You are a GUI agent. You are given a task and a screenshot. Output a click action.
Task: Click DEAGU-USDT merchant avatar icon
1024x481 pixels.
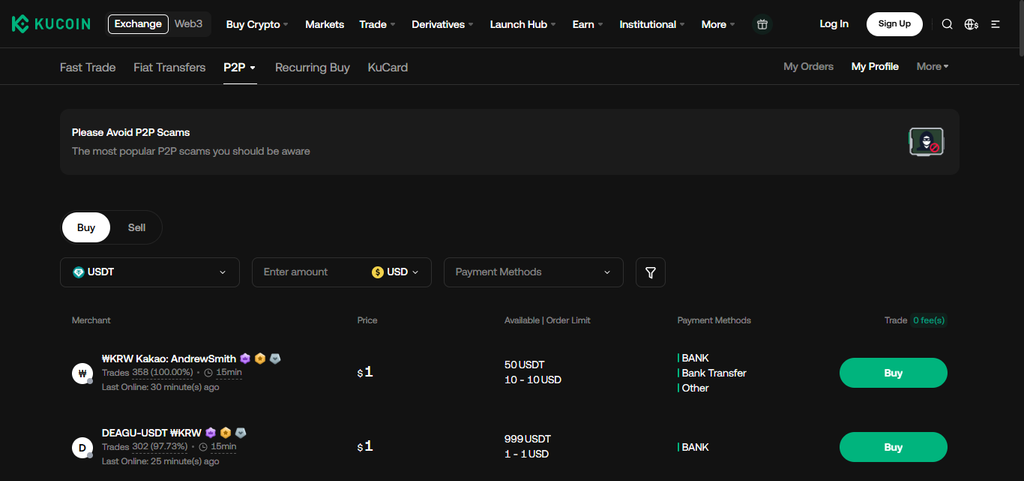tap(82, 448)
